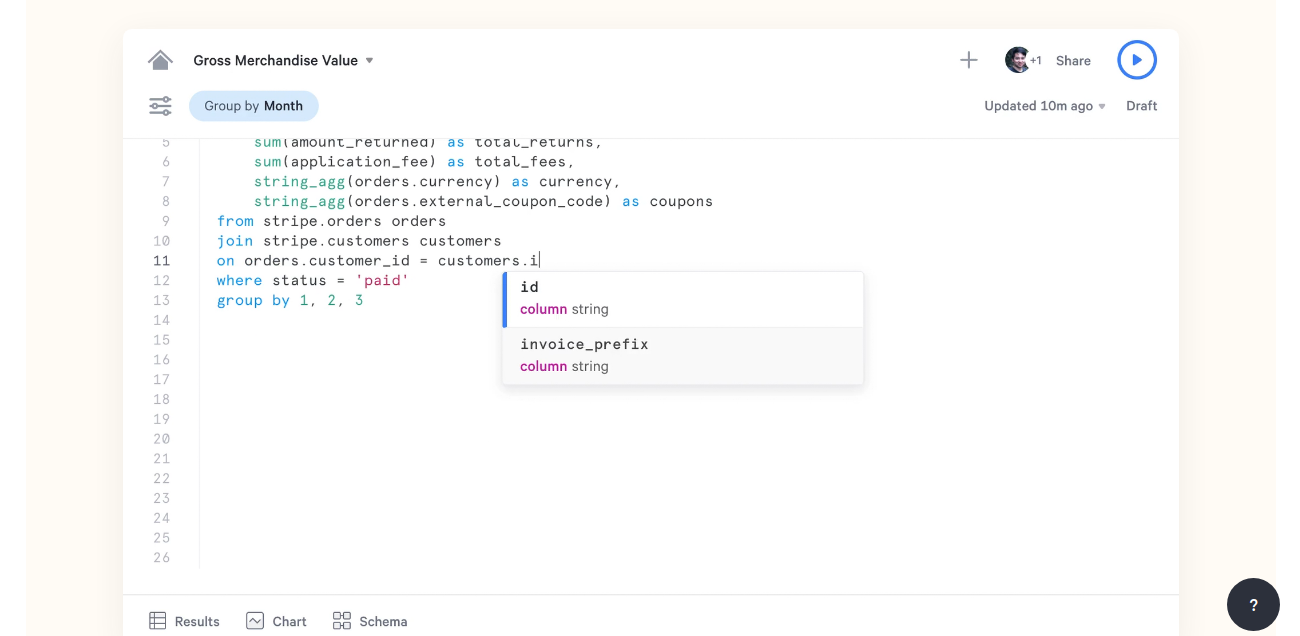Image resolution: width=1300 pixels, height=636 pixels.
Task: Run the query with the play button
Action: [x=1136, y=60]
